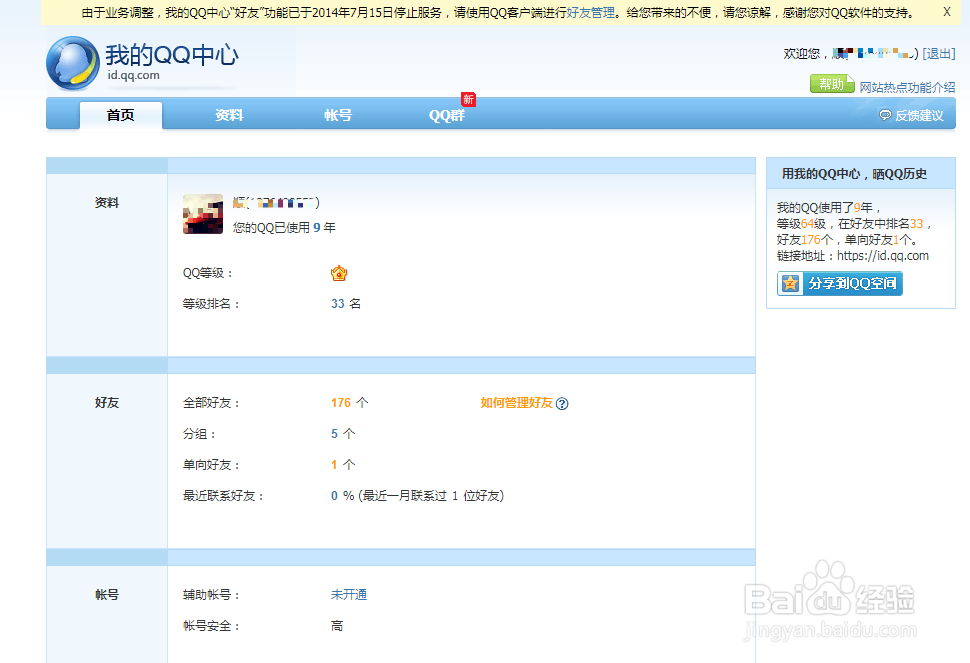Dismiss the yellow notice banner with X
The width and height of the screenshot is (970, 663).
click(x=946, y=12)
